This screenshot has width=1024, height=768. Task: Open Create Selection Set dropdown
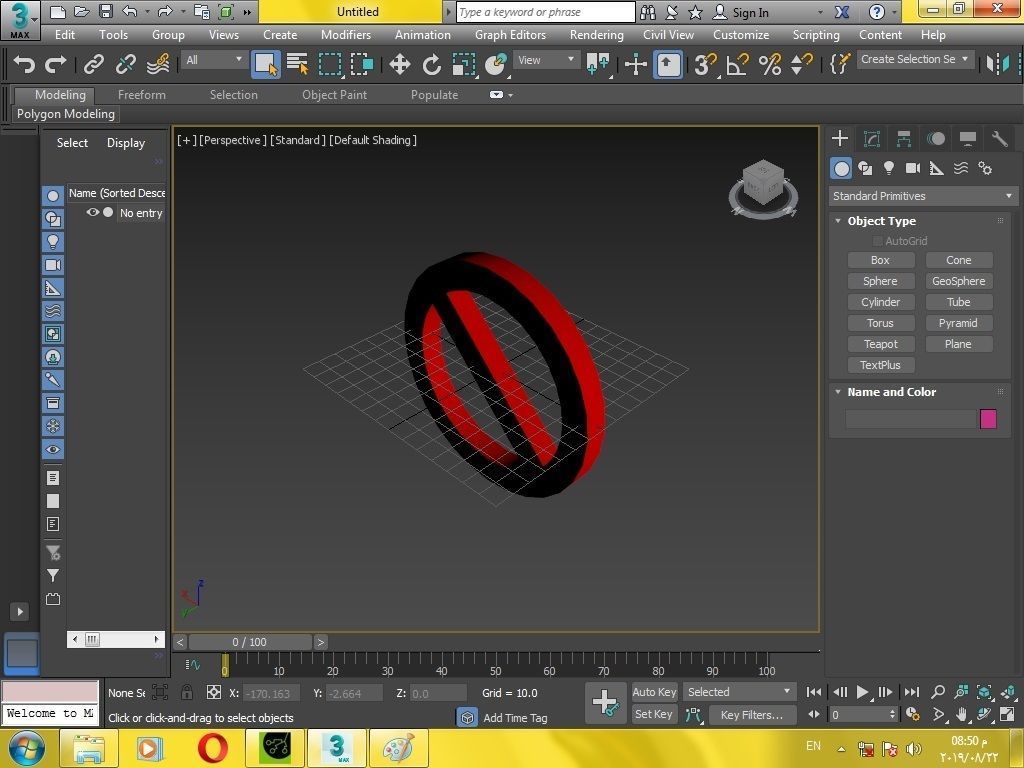915,59
